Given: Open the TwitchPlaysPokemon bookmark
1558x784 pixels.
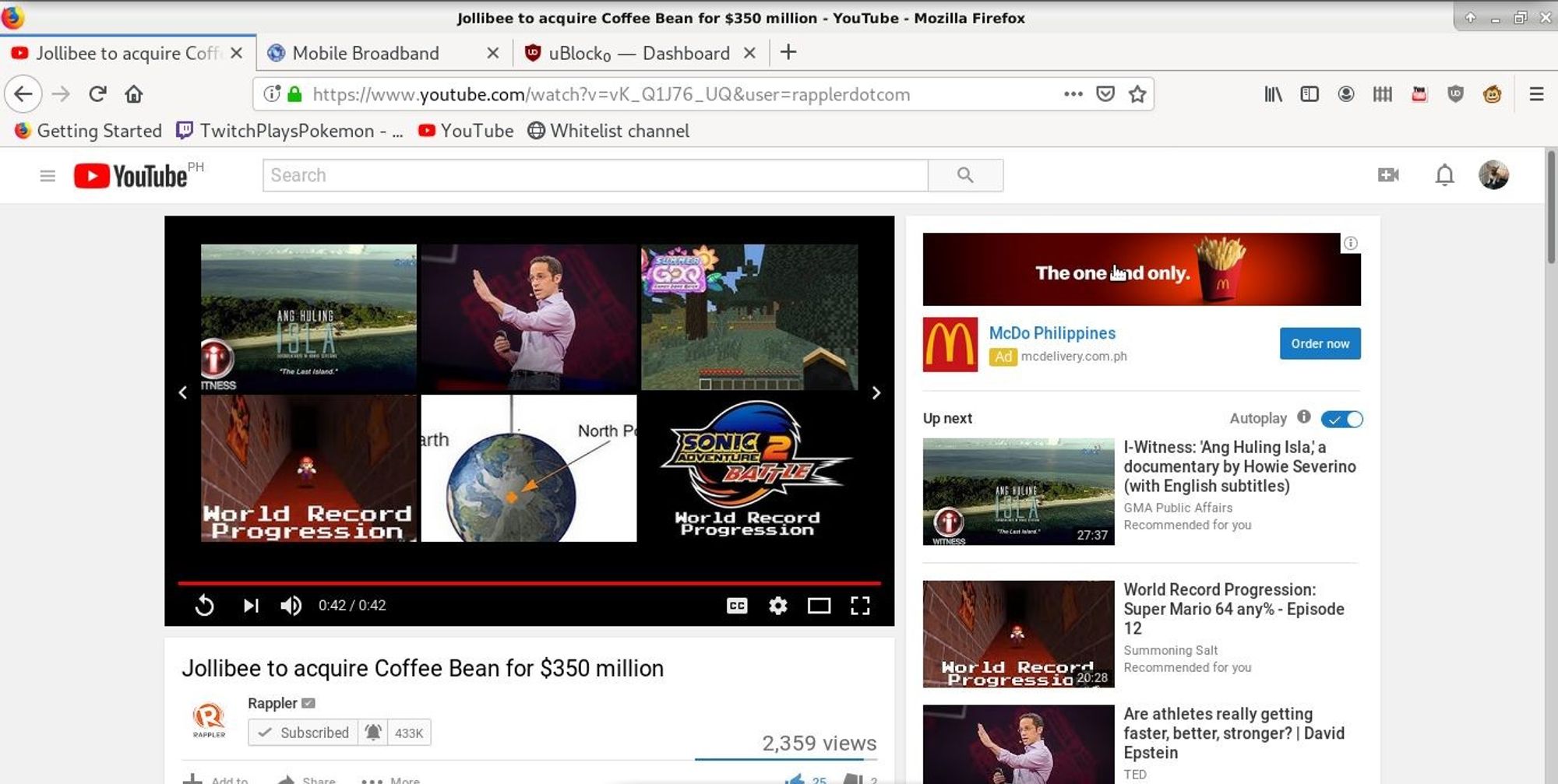Looking at the screenshot, I should tap(289, 131).
